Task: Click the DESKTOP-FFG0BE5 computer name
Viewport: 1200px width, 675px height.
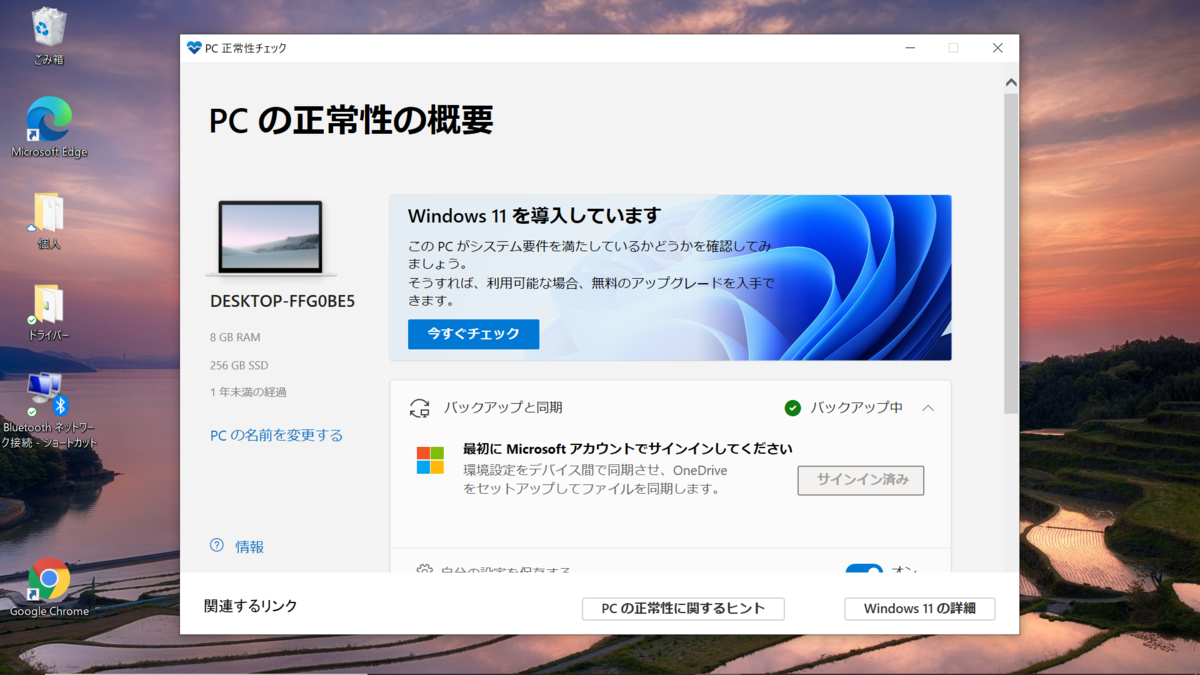Action: click(283, 301)
